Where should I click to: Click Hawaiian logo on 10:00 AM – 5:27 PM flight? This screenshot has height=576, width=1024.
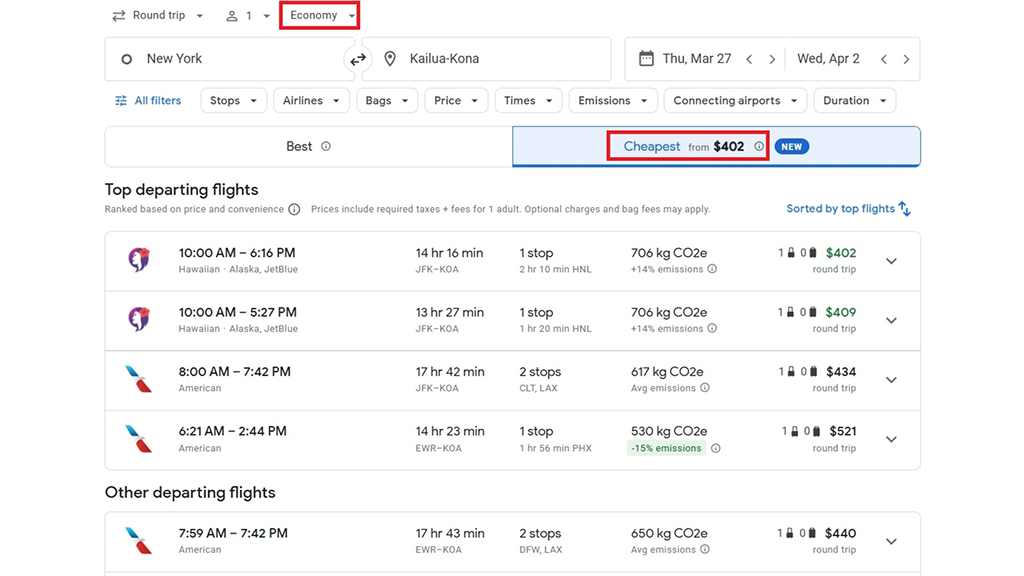point(139,319)
